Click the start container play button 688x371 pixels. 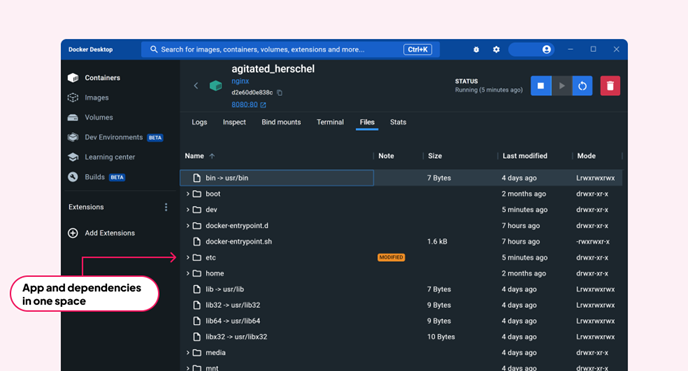click(x=562, y=86)
